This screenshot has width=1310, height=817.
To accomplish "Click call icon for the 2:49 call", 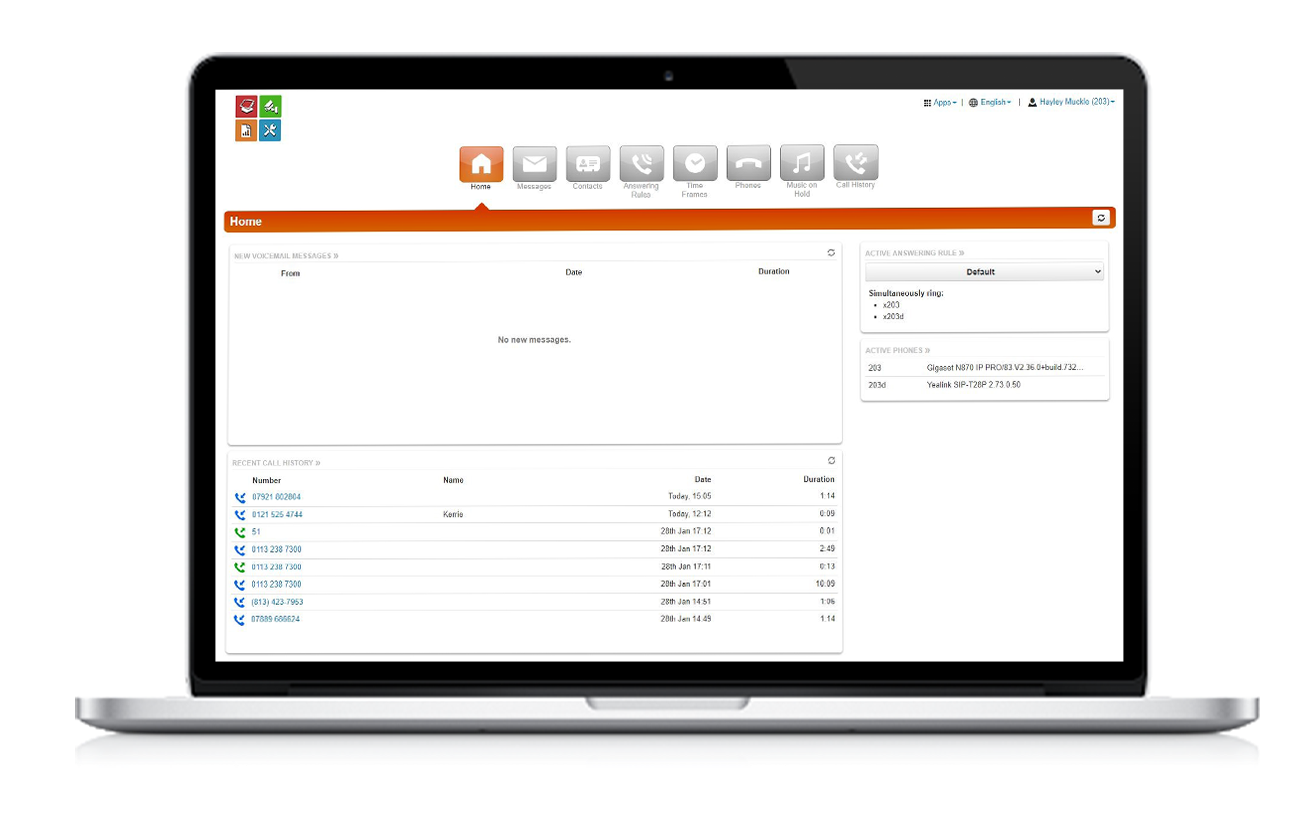I will 240,550.
